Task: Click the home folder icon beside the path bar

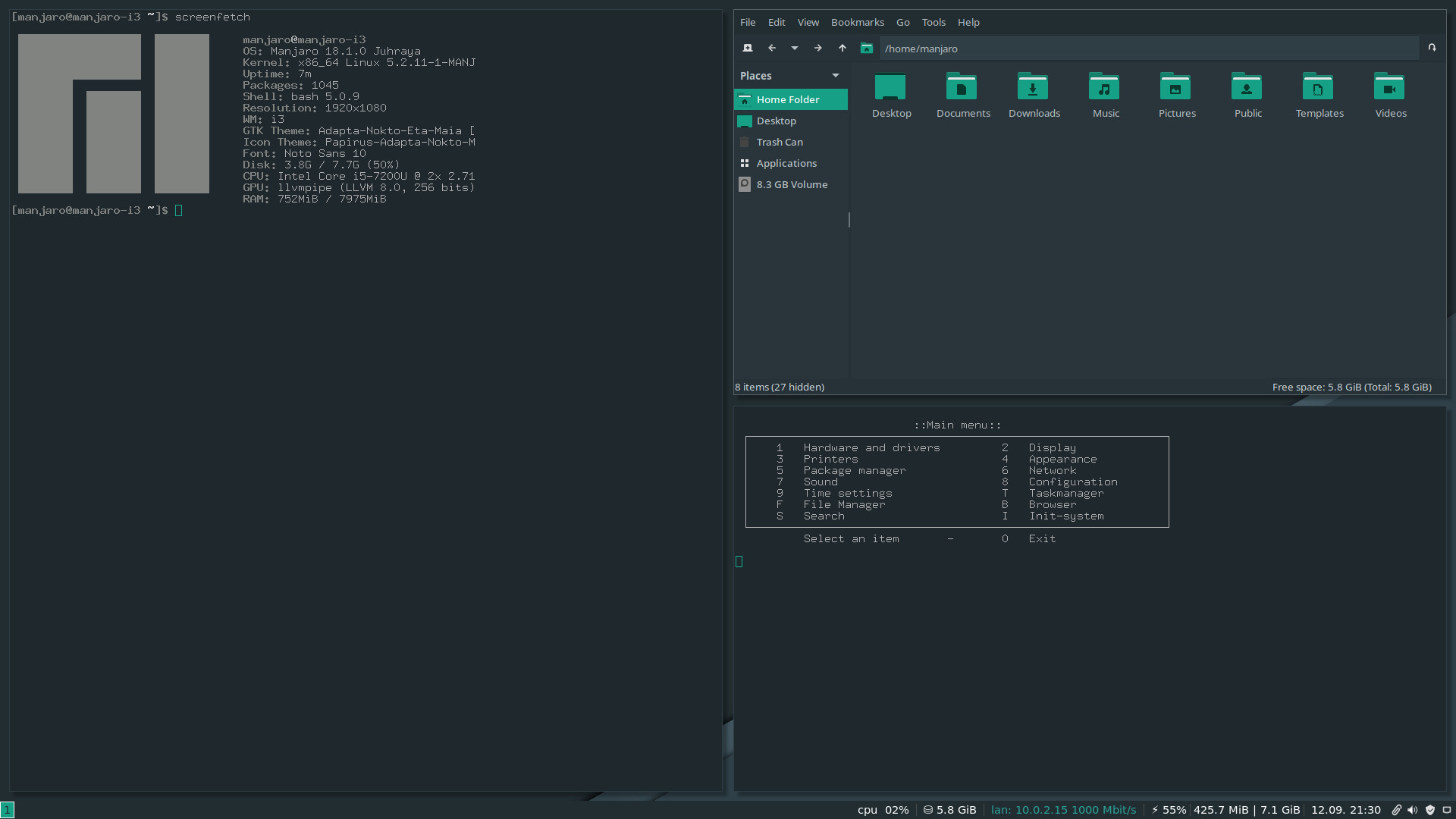Action: coord(866,48)
